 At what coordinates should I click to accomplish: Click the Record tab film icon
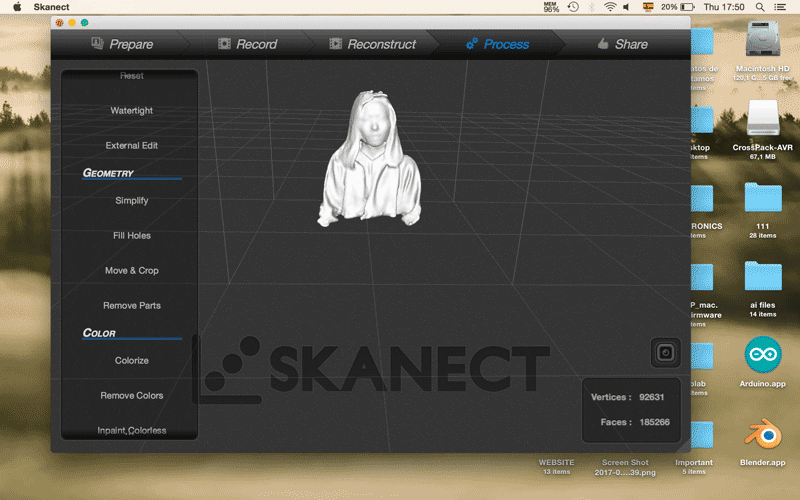tap(224, 44)
